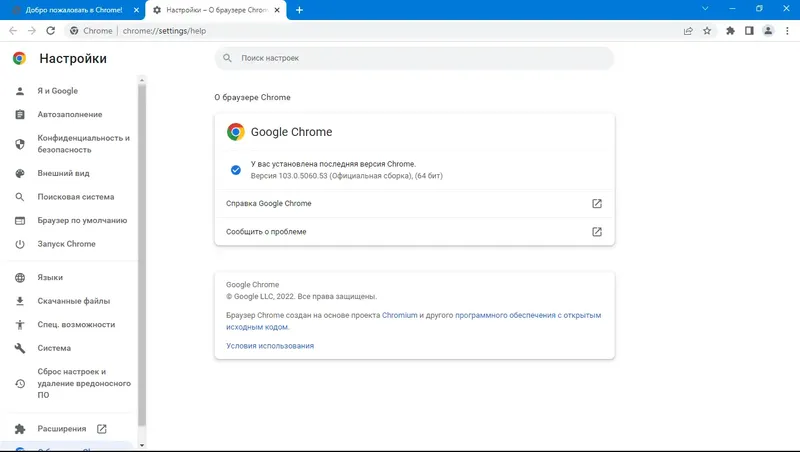Viewport: 800px width, 452px height.
Task: Open Автозаполнение settings section
Action: pyautogui.click(x=69, y=114)
